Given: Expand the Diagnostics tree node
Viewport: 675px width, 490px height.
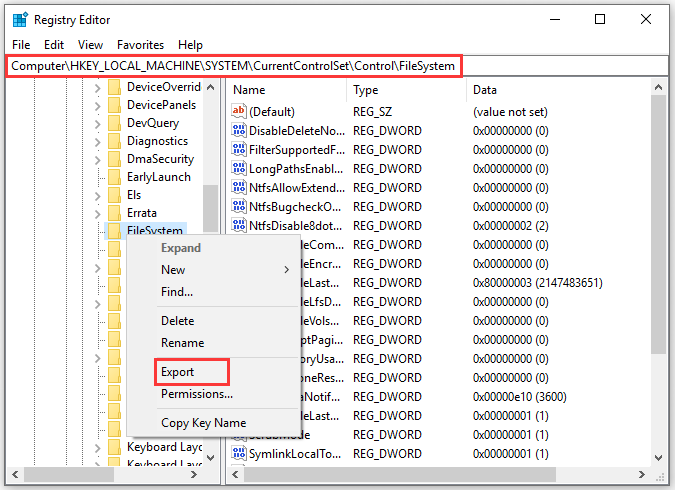Looking at the screenshot, I should pos(97,142).
